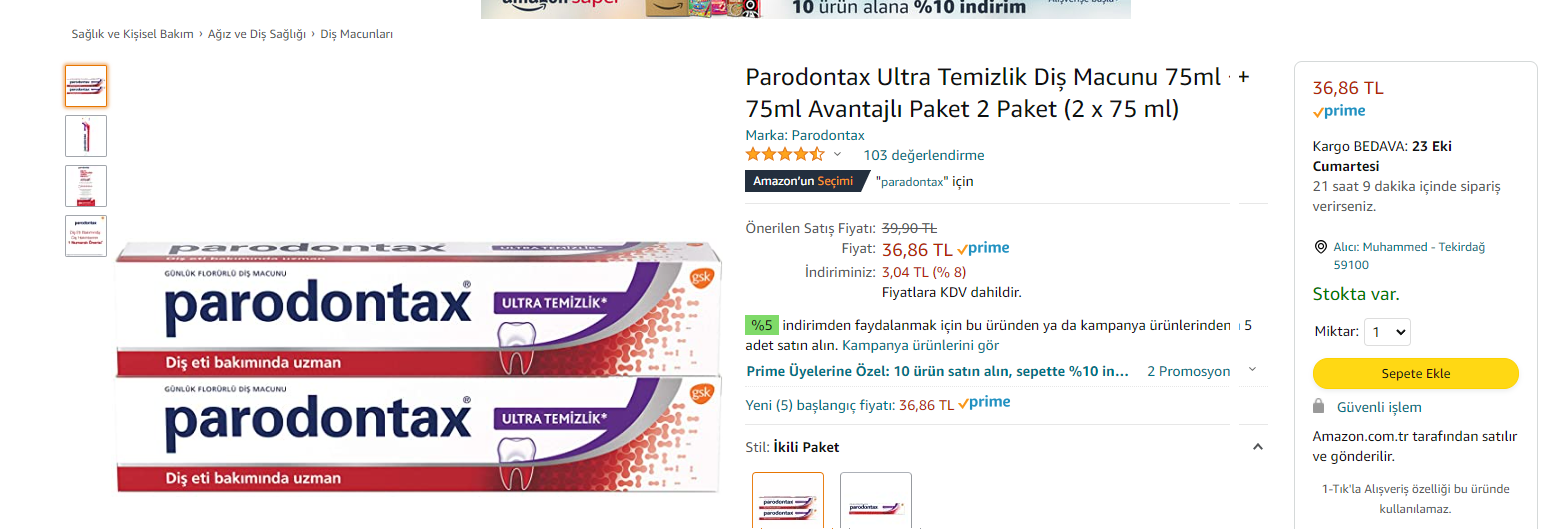Open the star rating popover chevron
The image size is (1568, 529).
[838, 154]
